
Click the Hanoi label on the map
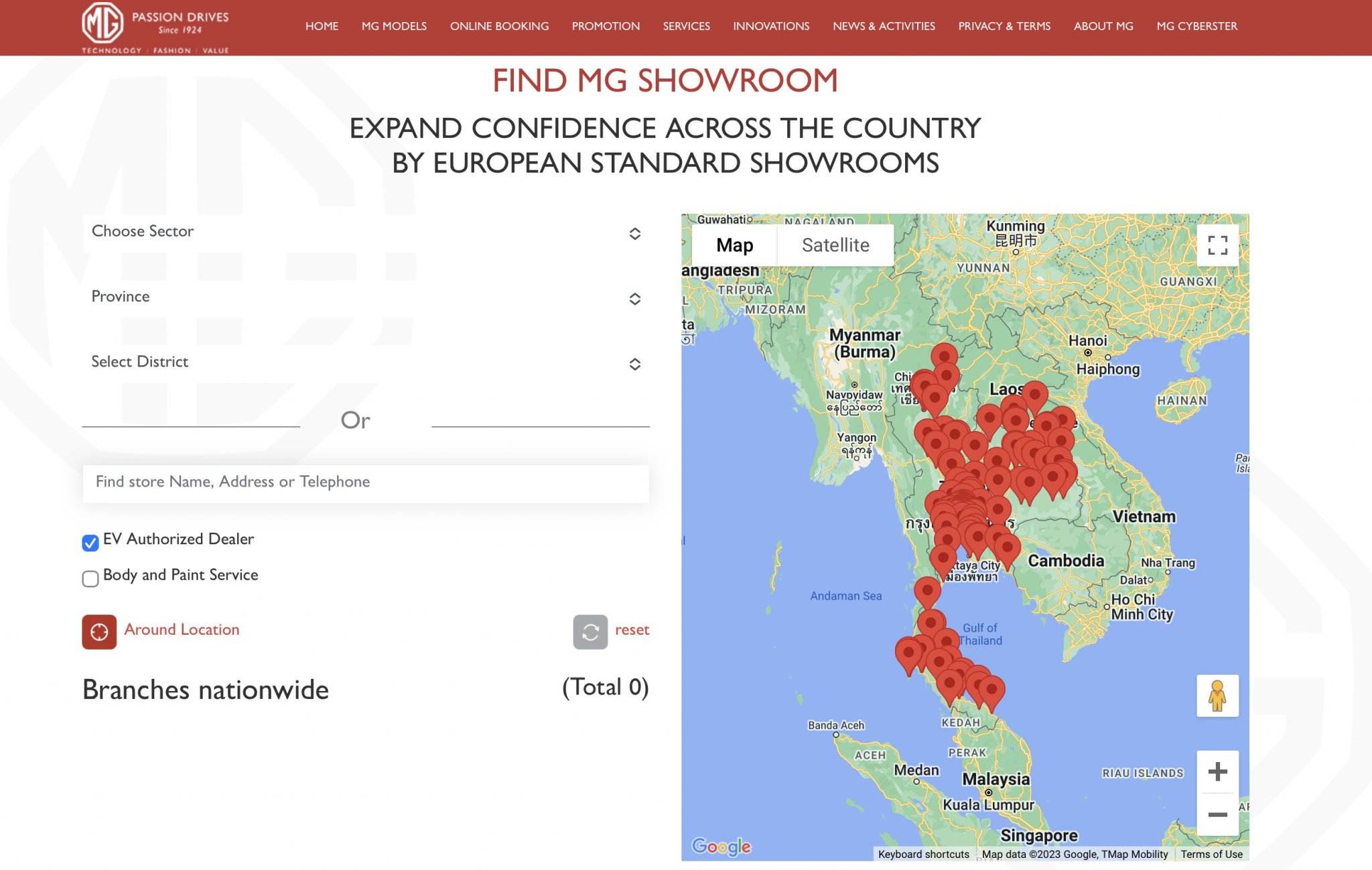[x=1087, y=340]
